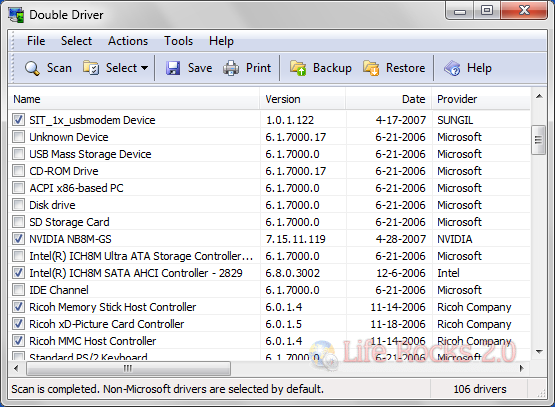Check the Disk drive checkbox
555x407 pixels.
[18, 205]
